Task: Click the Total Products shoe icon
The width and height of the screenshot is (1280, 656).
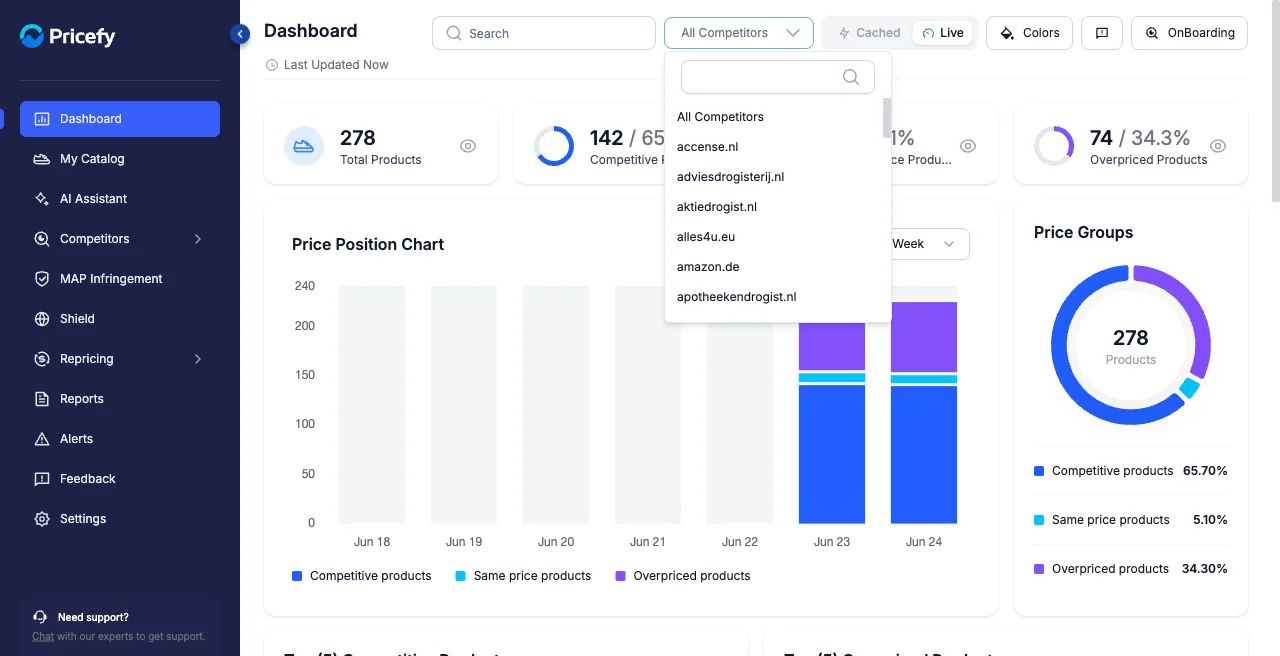Action: click(304, 146)
